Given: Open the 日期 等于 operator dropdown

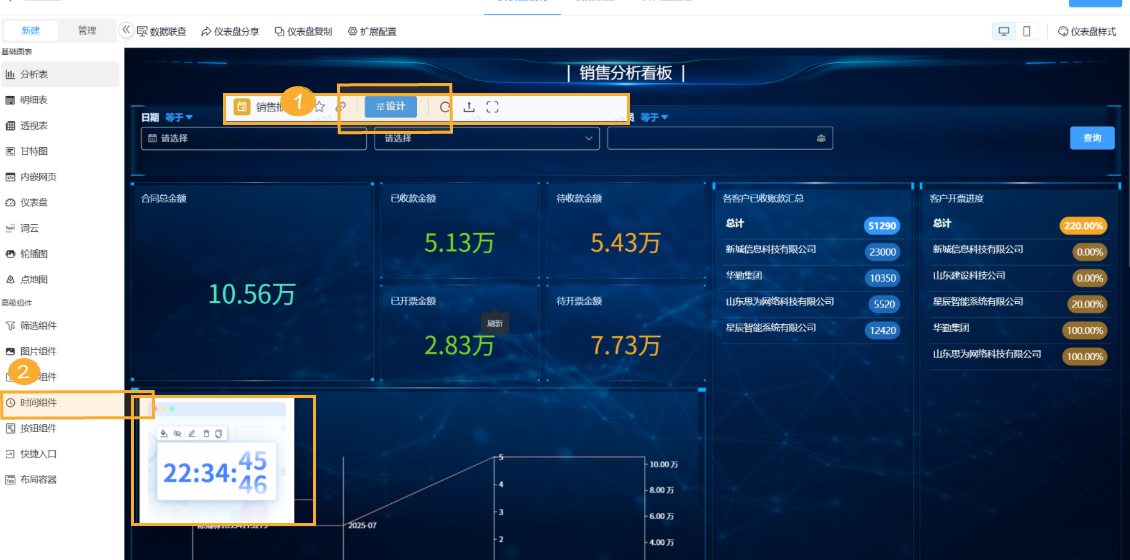Looking at the screenshot, I should click(179, 117).
